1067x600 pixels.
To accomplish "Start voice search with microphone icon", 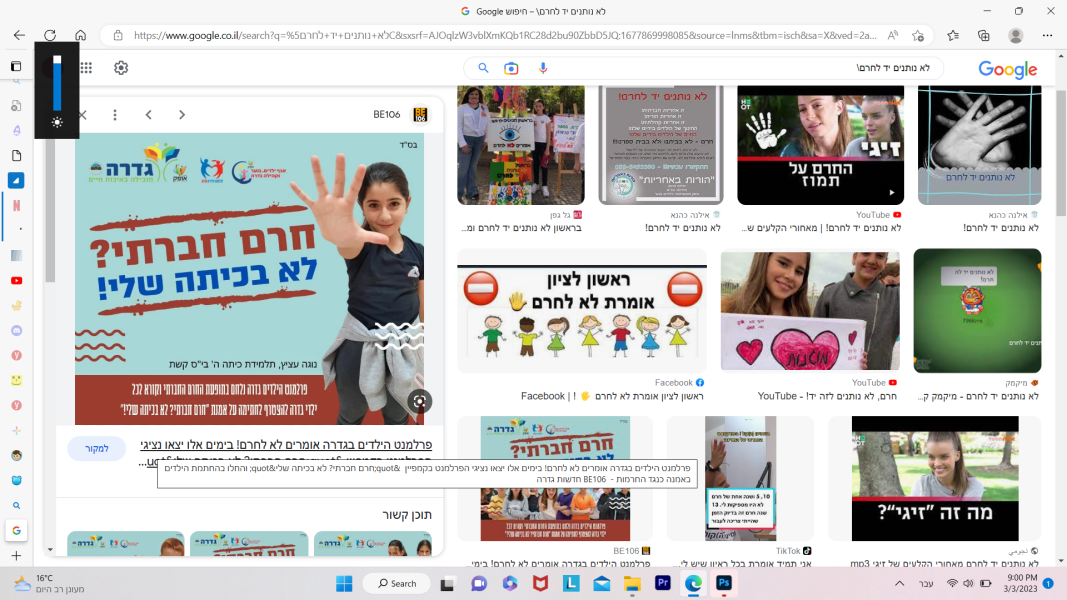I will (x=543, y=68).
